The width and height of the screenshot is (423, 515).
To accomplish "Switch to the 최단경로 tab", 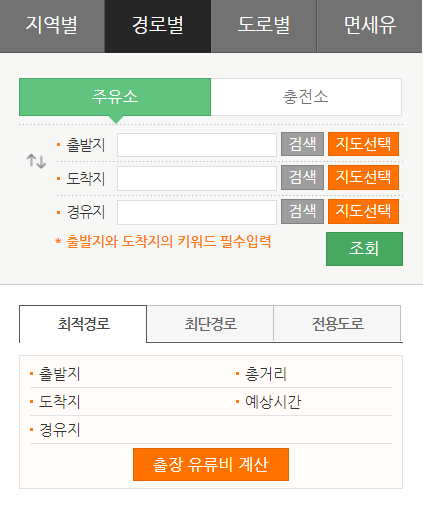I will coord(210,324).
